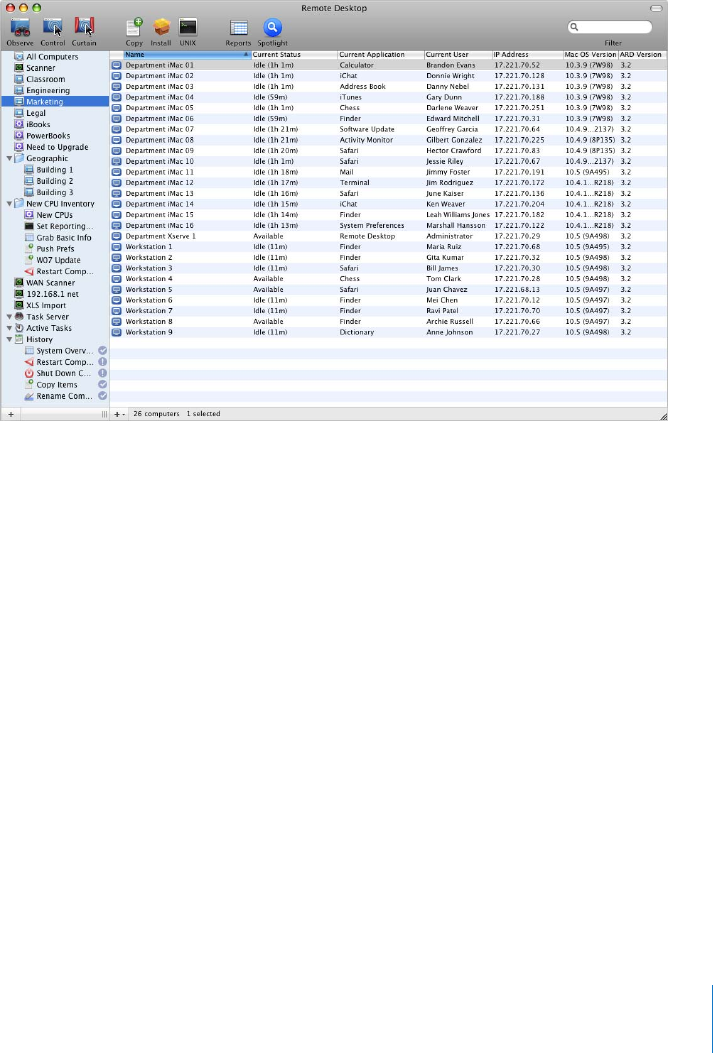Viewport: 713px width, 1053px height.
Task: Click the sidebar divider handle in the bottom bar
Action: (x=104, y=414)
